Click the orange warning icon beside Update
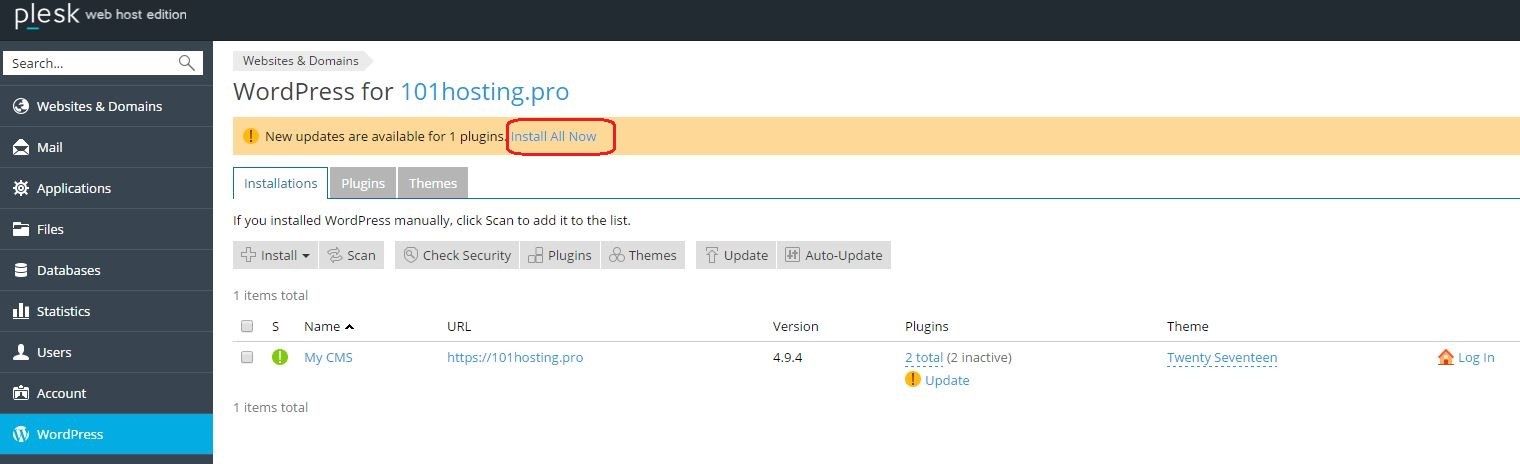 click(x=913, y=380)
